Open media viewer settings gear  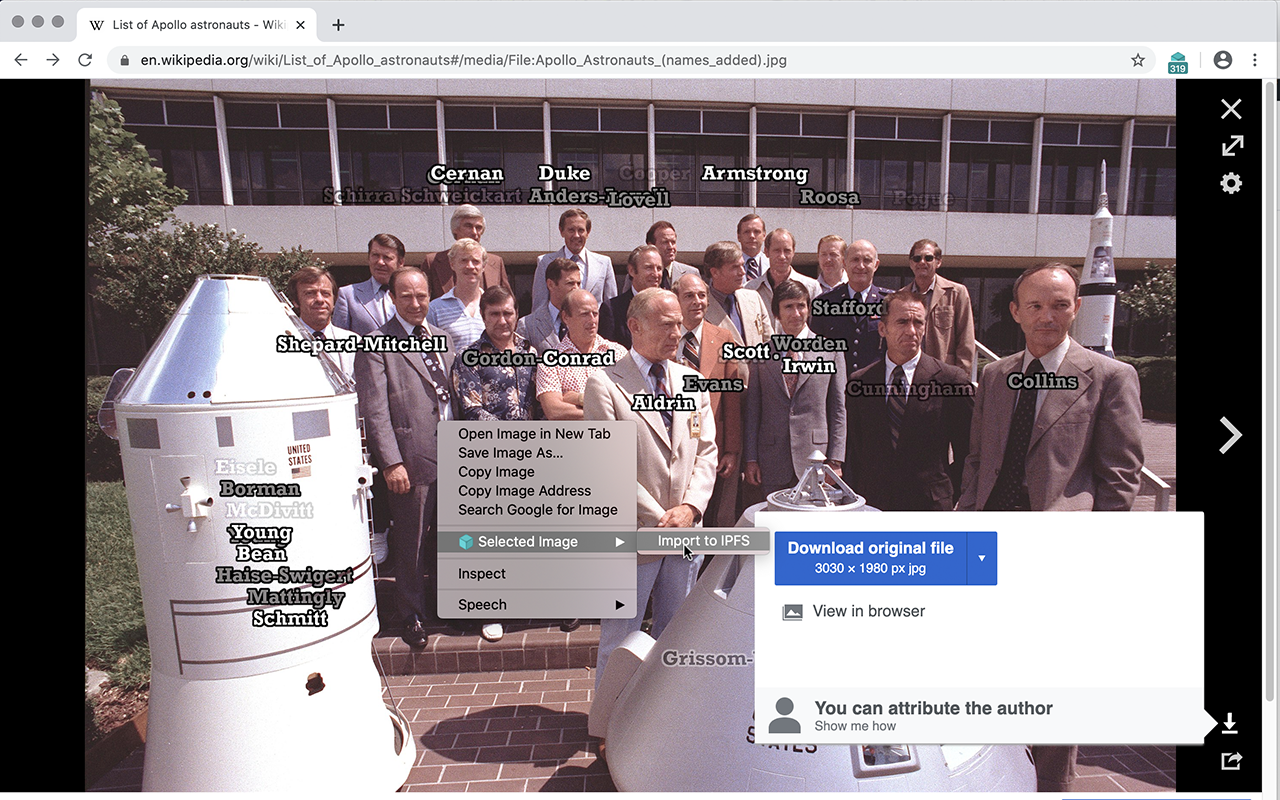pos(1231,183)
